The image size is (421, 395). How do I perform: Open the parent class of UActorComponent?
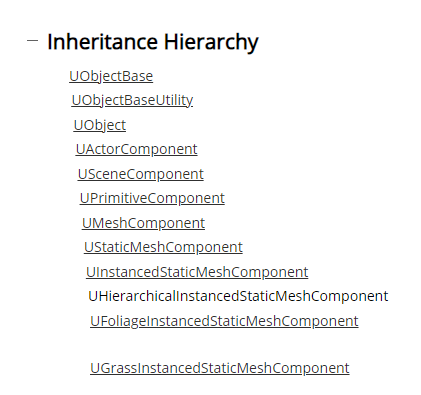pyautogui.click(x=100, y=125)
